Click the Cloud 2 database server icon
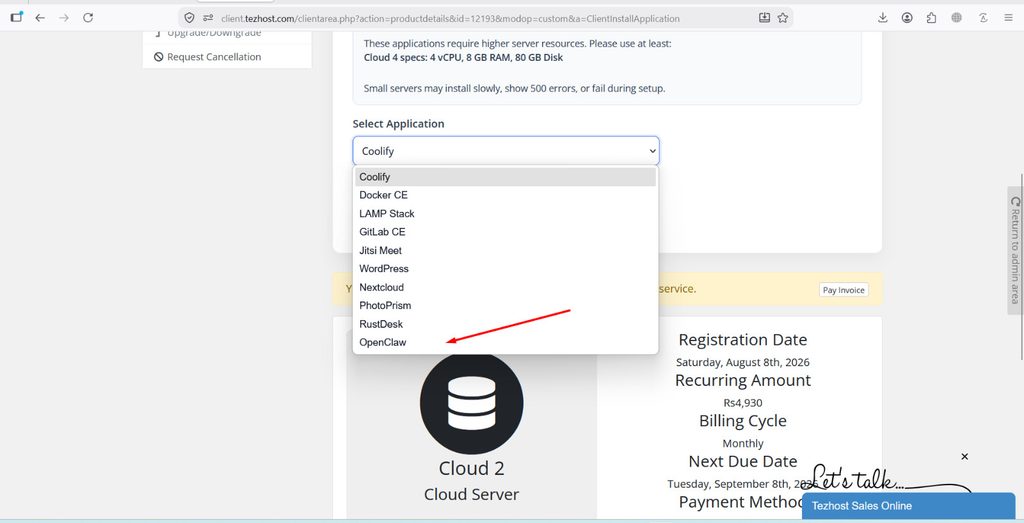The image size is (1024, 523). pos(472,403)
